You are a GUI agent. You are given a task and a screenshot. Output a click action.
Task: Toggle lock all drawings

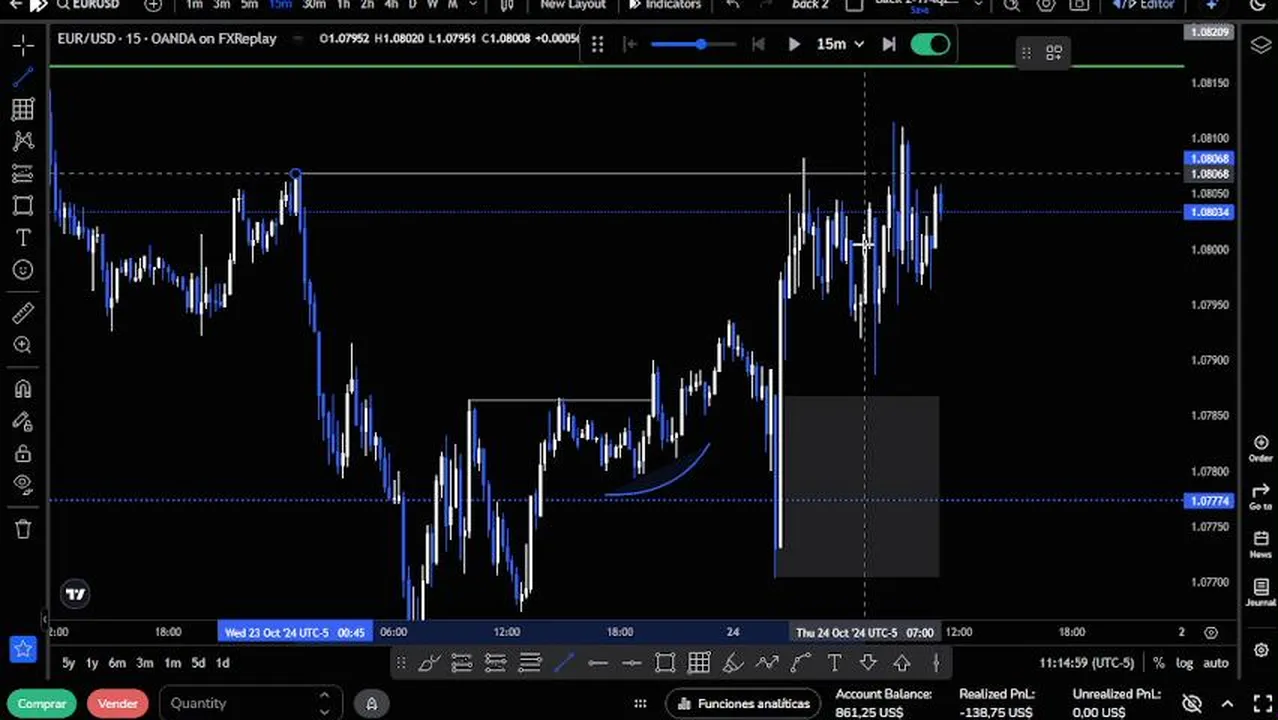click(23, 453)
